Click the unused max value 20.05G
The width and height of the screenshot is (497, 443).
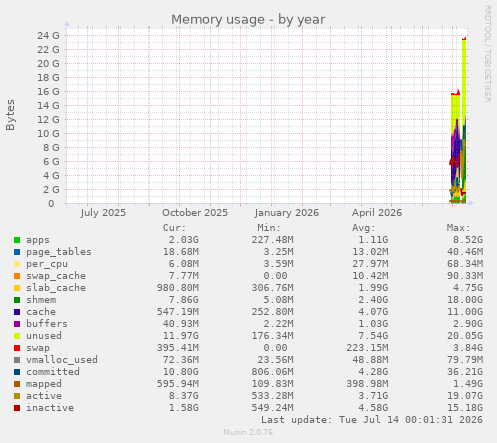[x=465, y=336]
